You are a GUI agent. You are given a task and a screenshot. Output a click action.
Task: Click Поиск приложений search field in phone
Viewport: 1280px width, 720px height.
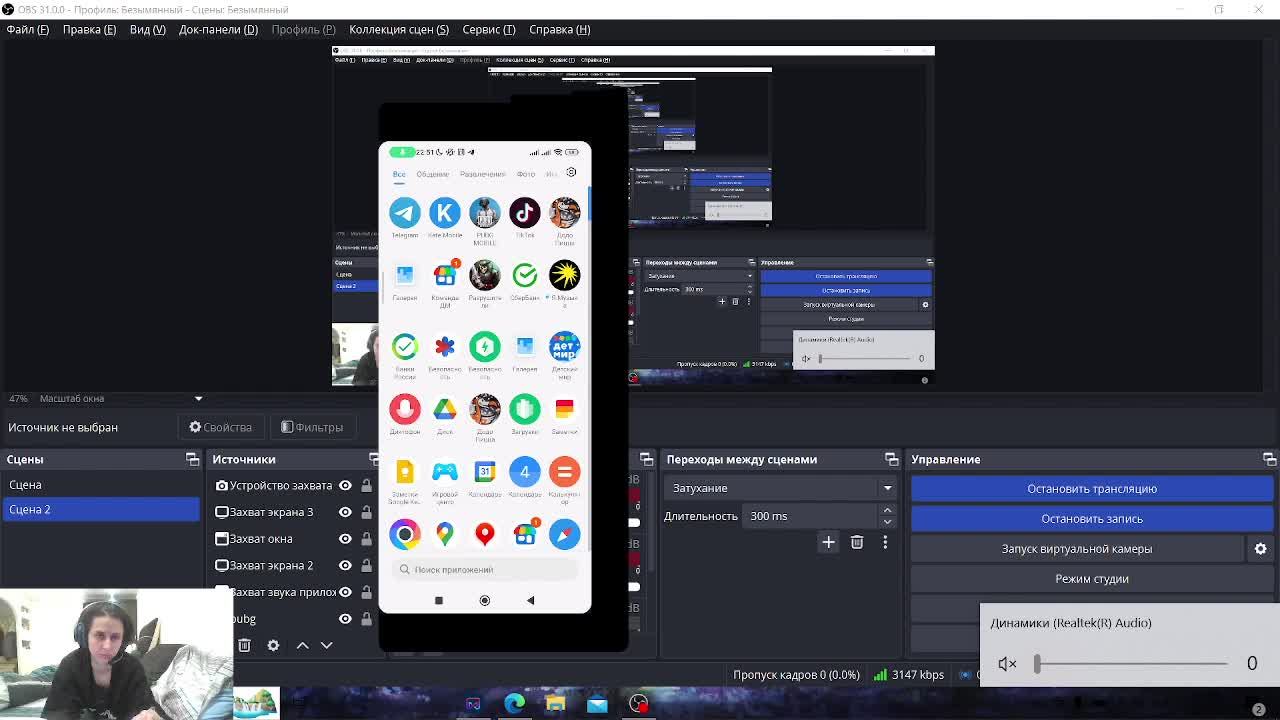pos(485,569)
